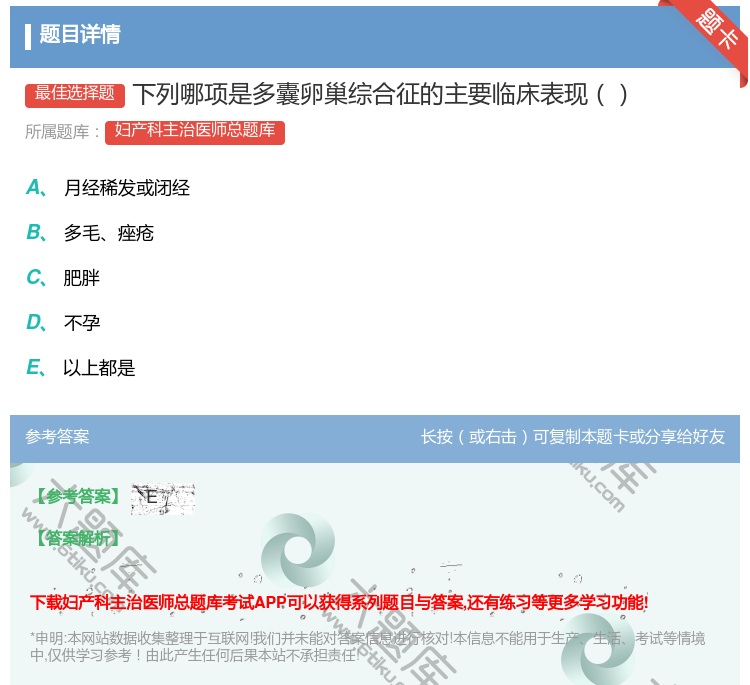Viewport: 750px width, 685px height.
Task: Select option letter C
Action: (34, 277)
